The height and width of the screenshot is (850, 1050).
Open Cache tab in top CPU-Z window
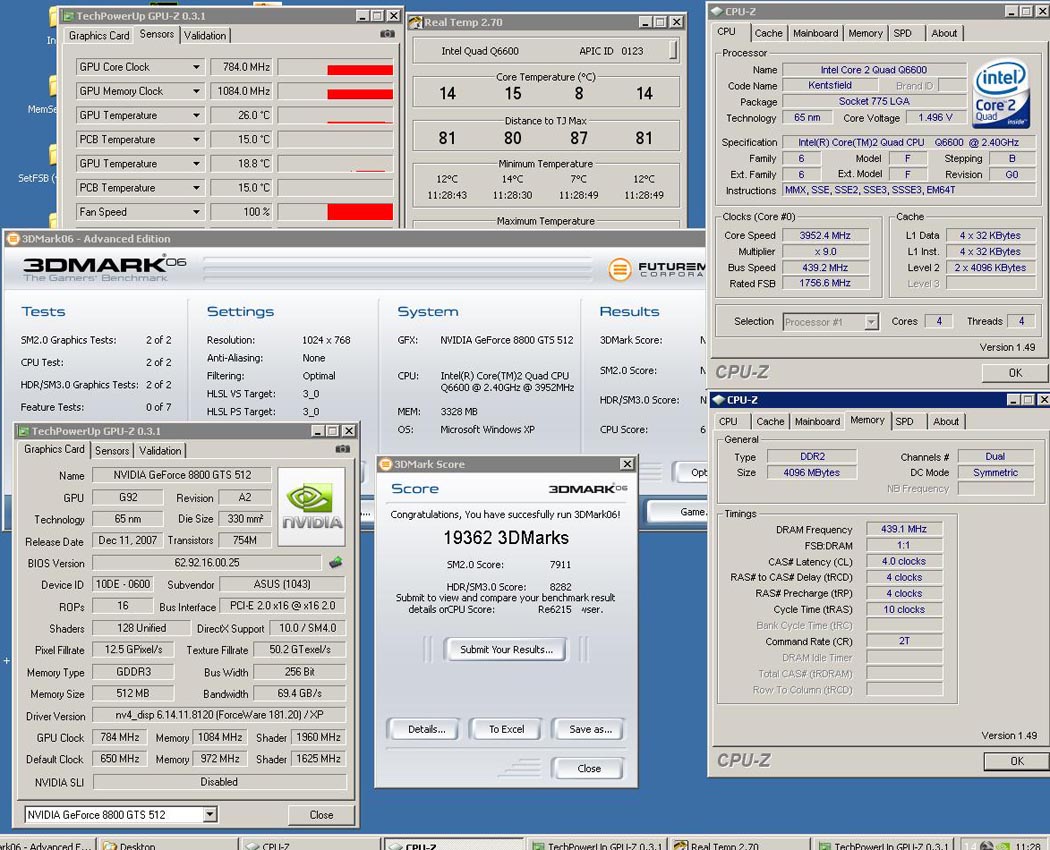pyautogui.click(x=768, y=33)
